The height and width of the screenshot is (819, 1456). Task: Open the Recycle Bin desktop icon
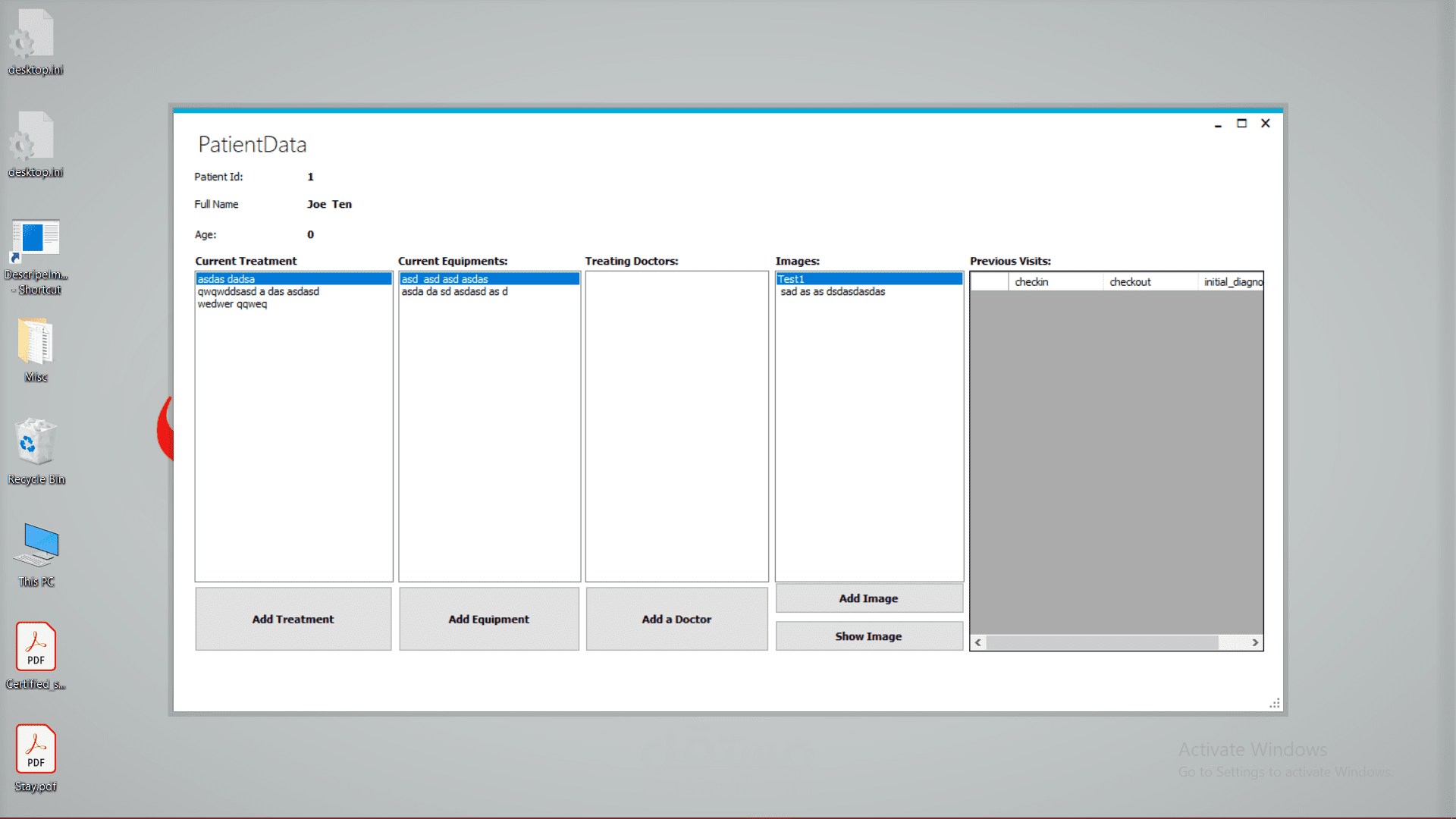pos(36,443)
